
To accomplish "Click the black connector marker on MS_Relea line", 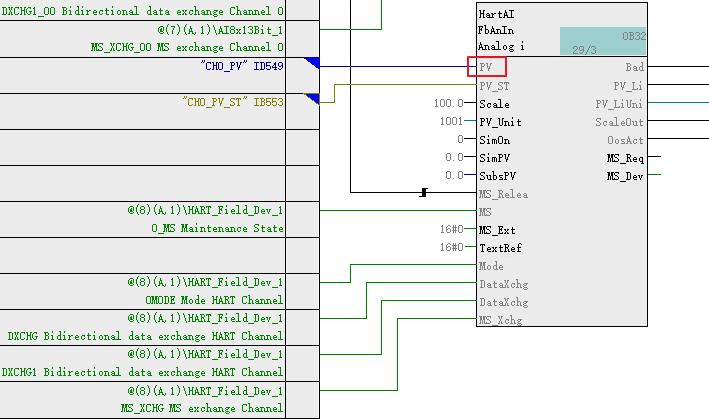I will [x=424, y=192].
